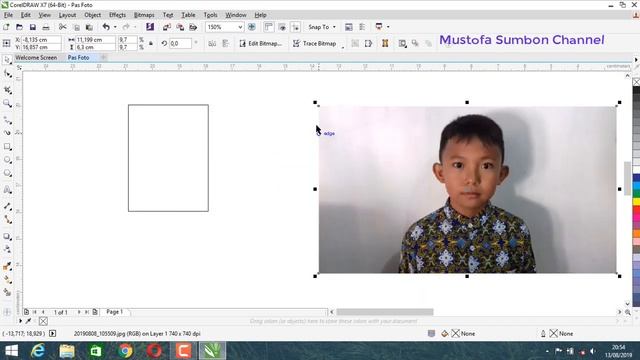Click the rotation angle field
The height and width of the screenshot is (360, 640).
tap(180, 43)
